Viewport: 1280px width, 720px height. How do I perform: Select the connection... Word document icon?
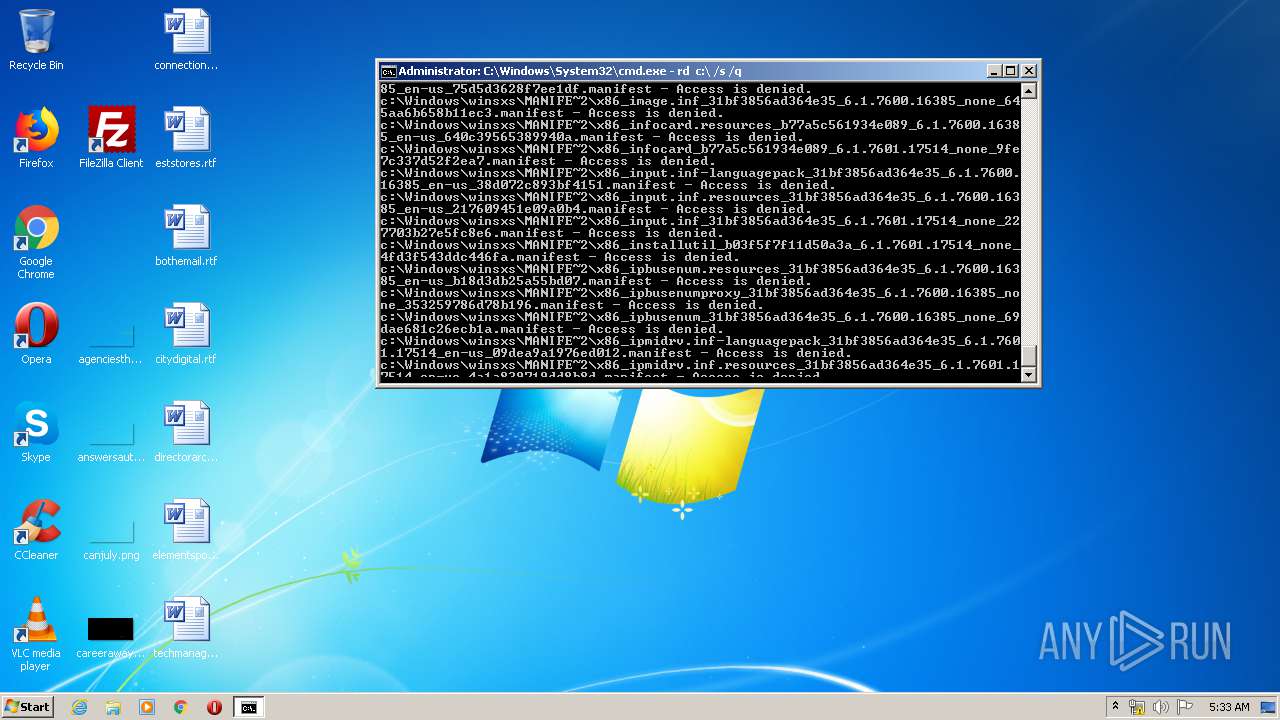coord(186,40)
